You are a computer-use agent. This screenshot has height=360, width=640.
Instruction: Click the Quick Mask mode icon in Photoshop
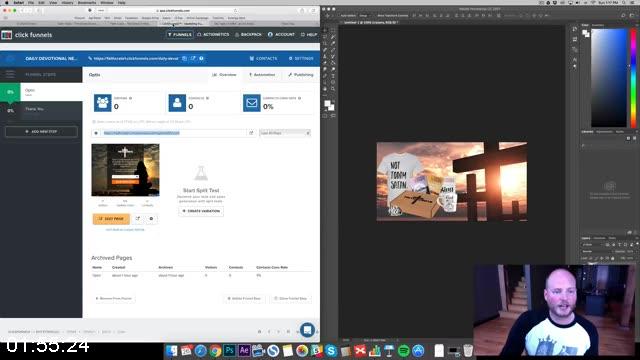(325, 116)
